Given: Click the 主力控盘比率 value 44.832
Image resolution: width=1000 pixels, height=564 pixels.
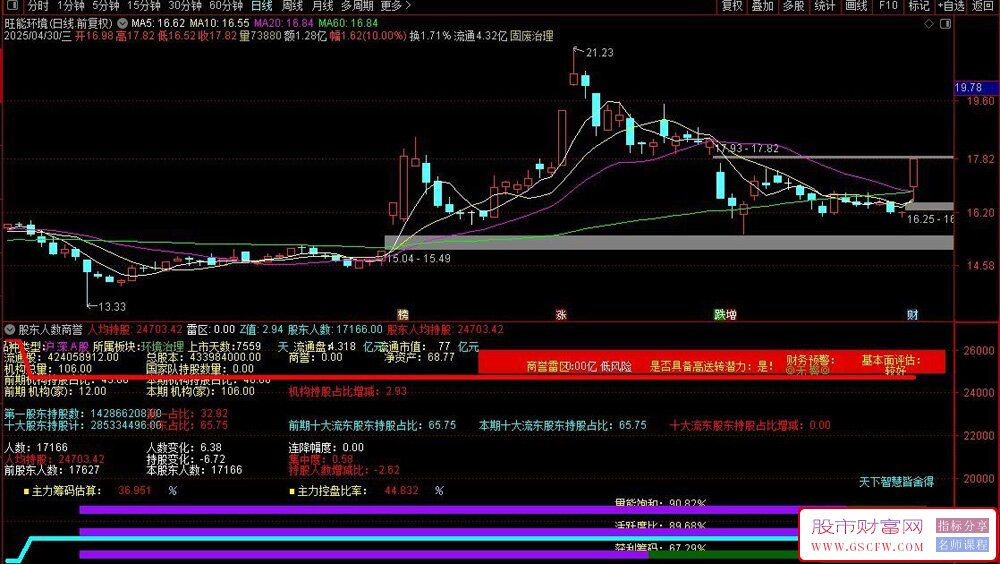Looking at the screenshot, I should click(402, 491).
